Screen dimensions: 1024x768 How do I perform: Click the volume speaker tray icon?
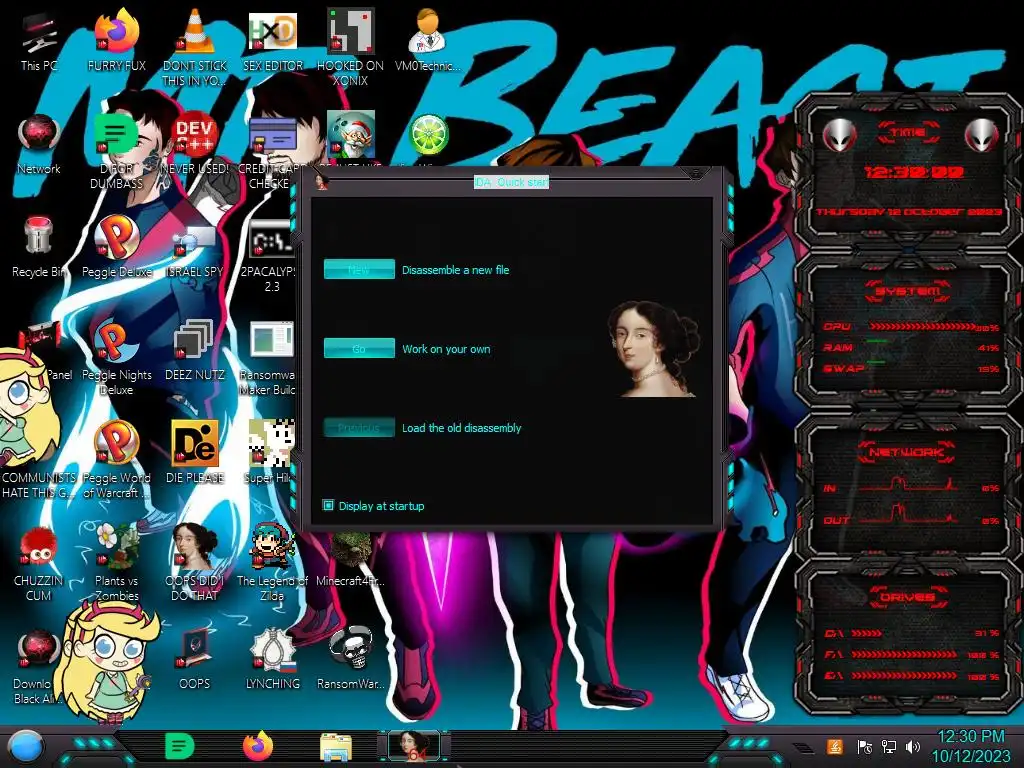(914, 746)
